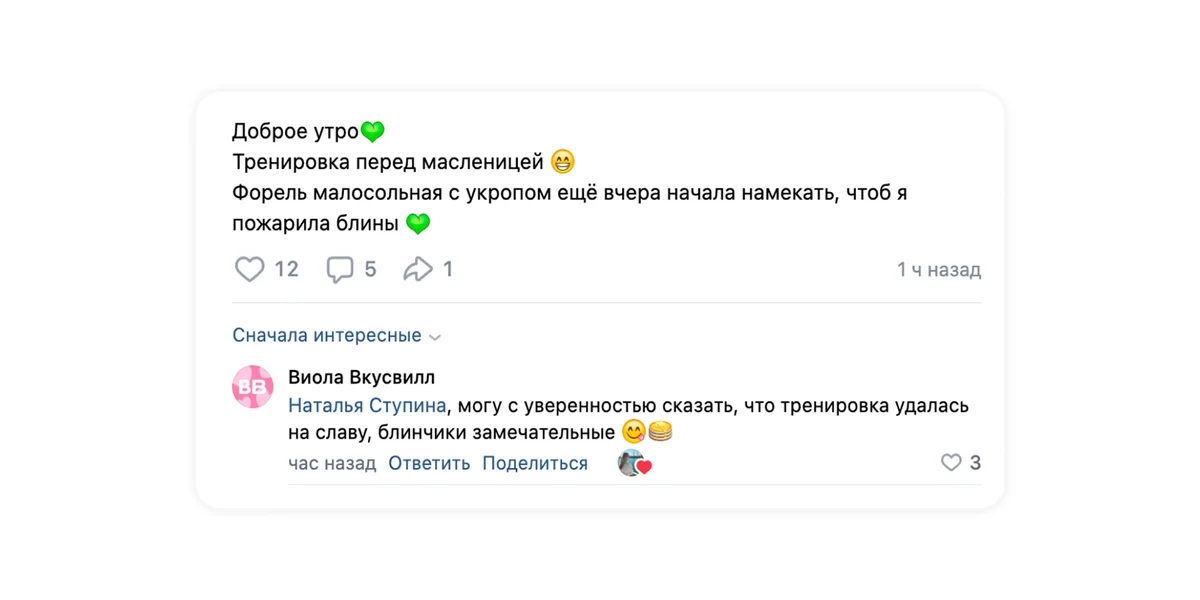Click the pancakes emoji in the comment
The height and width of the screenshot is (600, 1200).
pyautogui.click(x=662, y=430)
